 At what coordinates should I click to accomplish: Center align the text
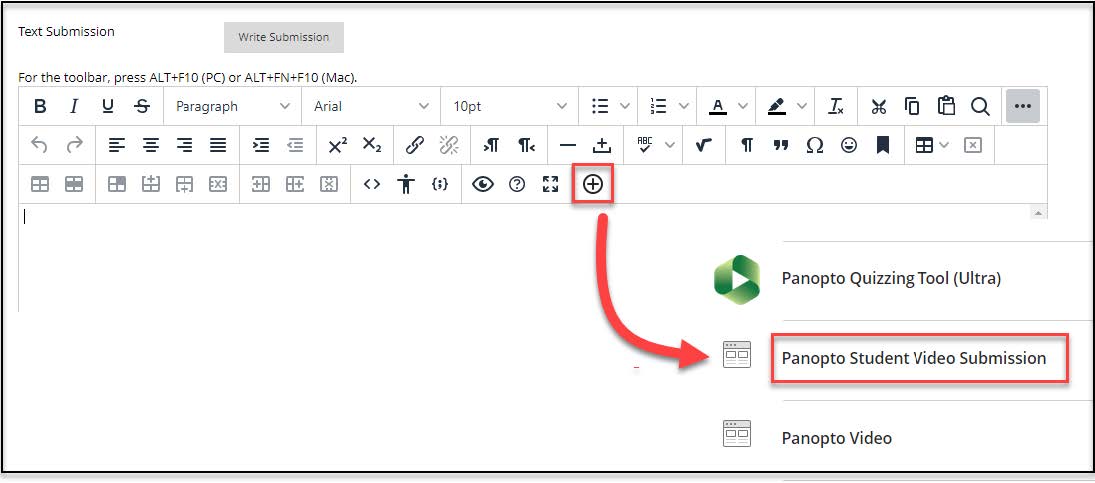point(150,145)
